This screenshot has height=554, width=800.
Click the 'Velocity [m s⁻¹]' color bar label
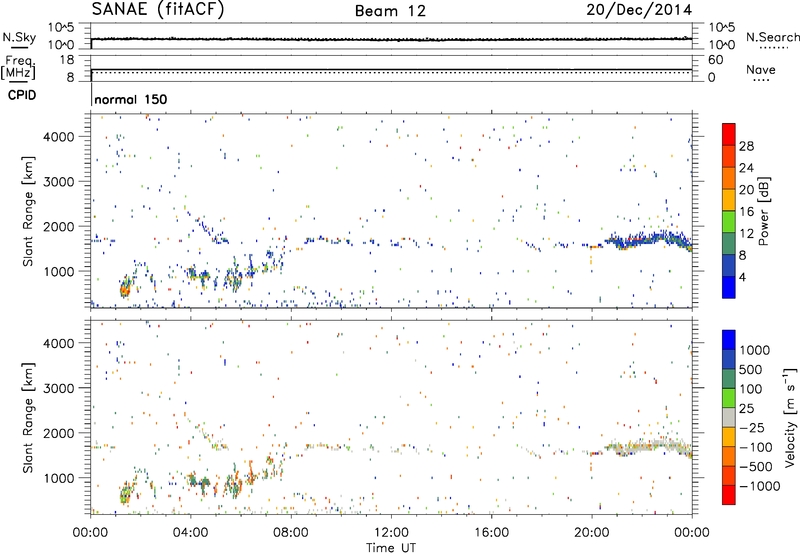(x=790, y=417)
